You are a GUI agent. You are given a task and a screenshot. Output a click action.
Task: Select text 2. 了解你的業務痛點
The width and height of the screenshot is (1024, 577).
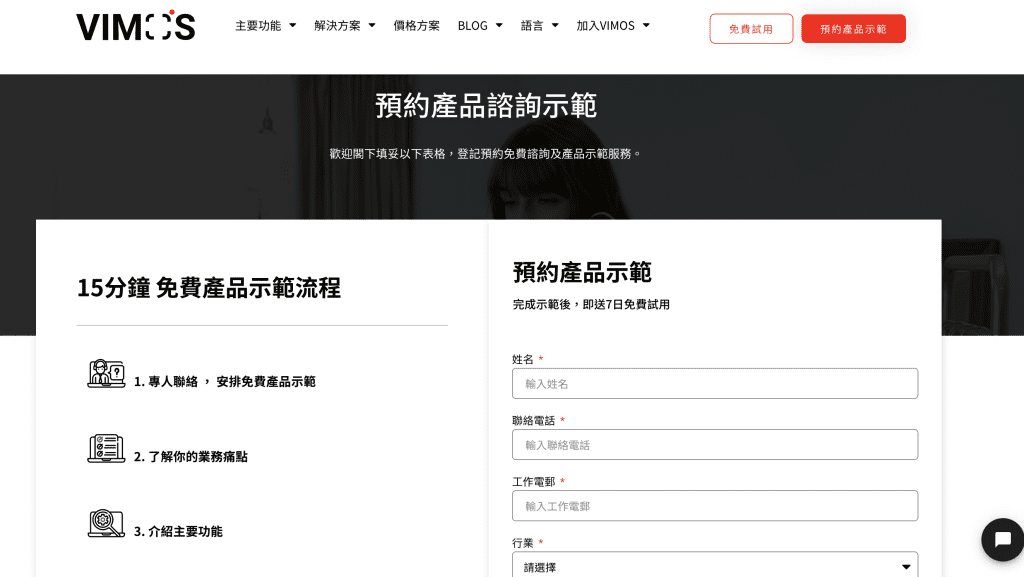pos(191,457)
